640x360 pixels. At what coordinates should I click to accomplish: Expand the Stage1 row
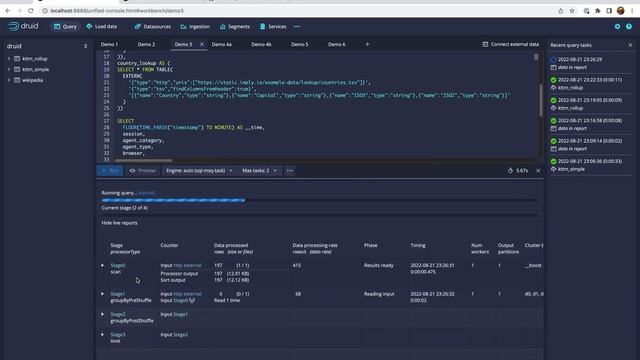pyautogui.click(x=102, y=294)
